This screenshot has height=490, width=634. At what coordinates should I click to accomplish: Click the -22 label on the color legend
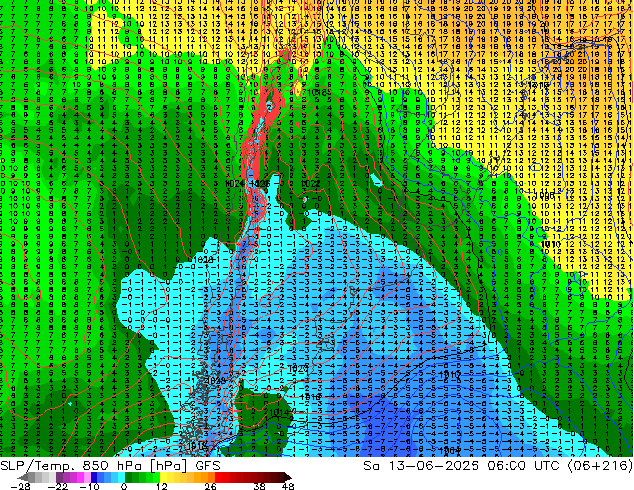pos(58,486)
